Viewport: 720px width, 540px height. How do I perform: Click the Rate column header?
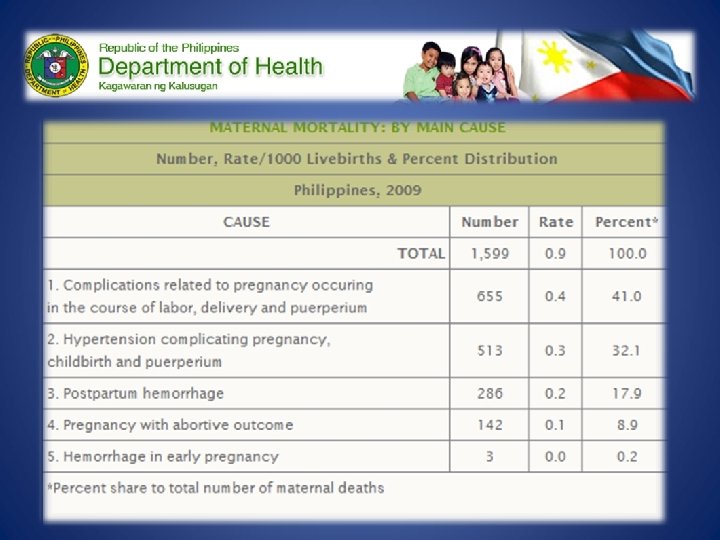(556, 222)
